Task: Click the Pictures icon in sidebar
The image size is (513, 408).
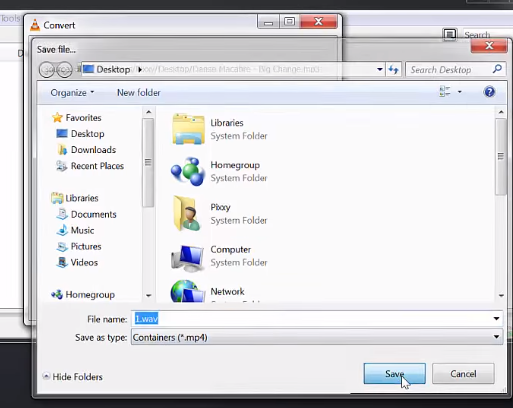Action: tap(62, 246)
